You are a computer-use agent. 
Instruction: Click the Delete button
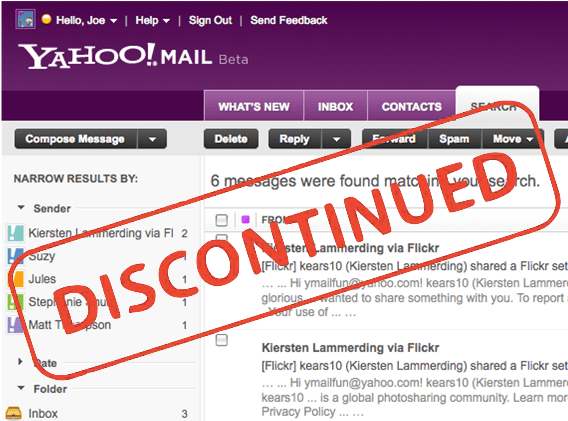(x=231, y=139)
